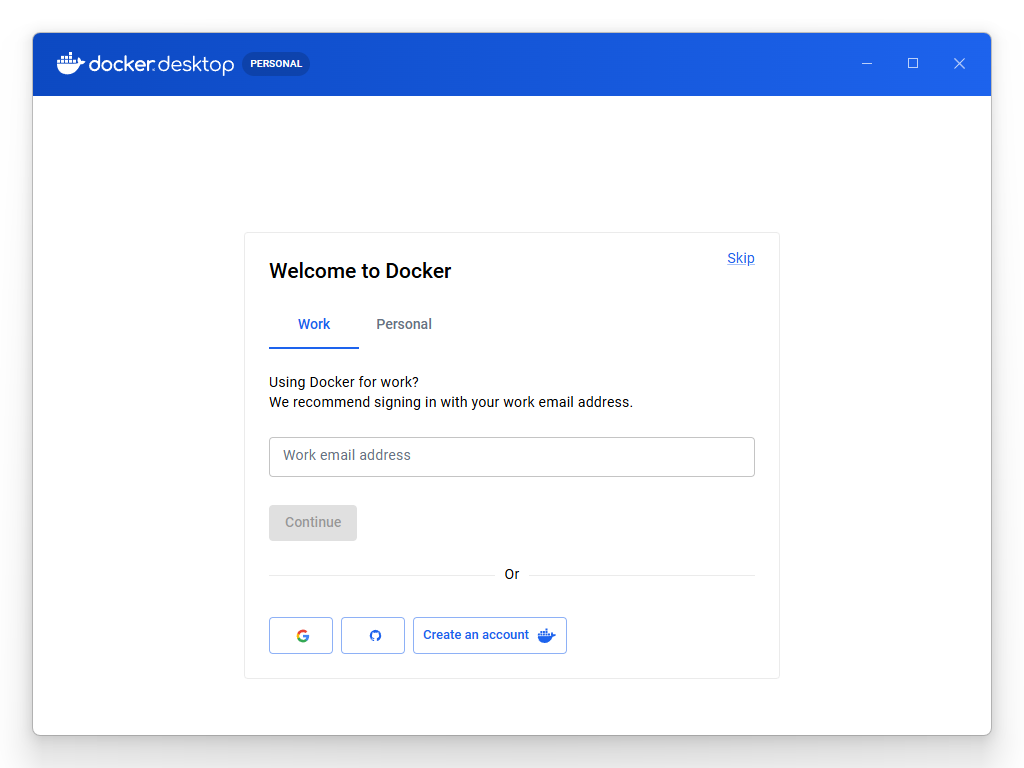Image resolution: width=1024 pixels, height=768 pixels.
Task: Click the 'We recommend signing in' sentence
Action: pyautogui.click(x=451, y=402)
